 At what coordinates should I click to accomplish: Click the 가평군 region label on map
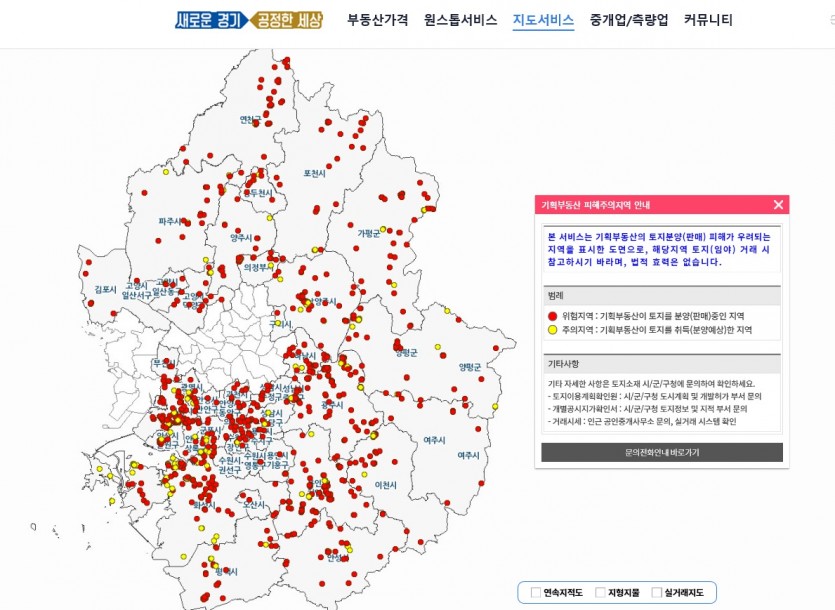point(369,233)
